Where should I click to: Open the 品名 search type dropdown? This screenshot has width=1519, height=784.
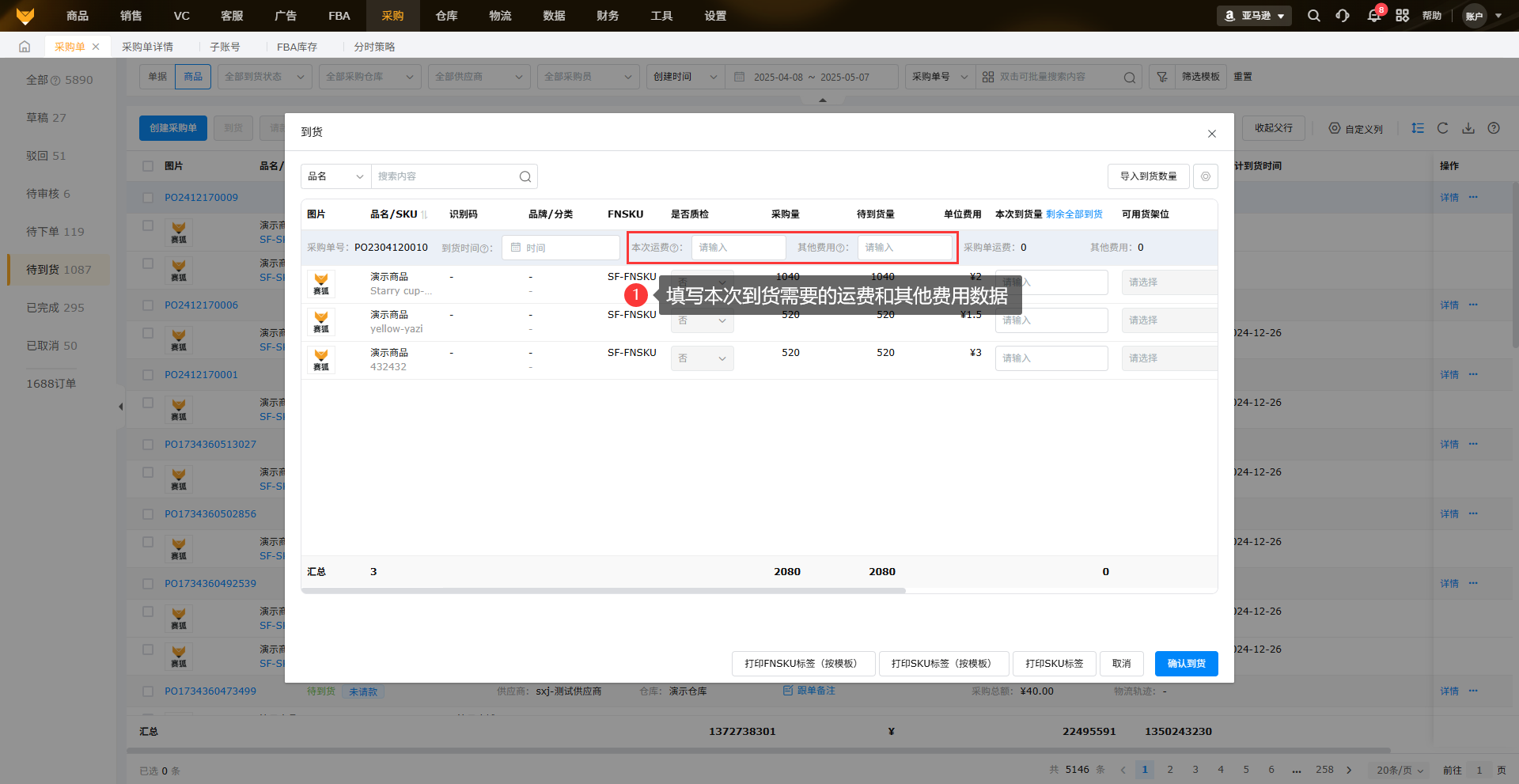[x=335, y=176]
